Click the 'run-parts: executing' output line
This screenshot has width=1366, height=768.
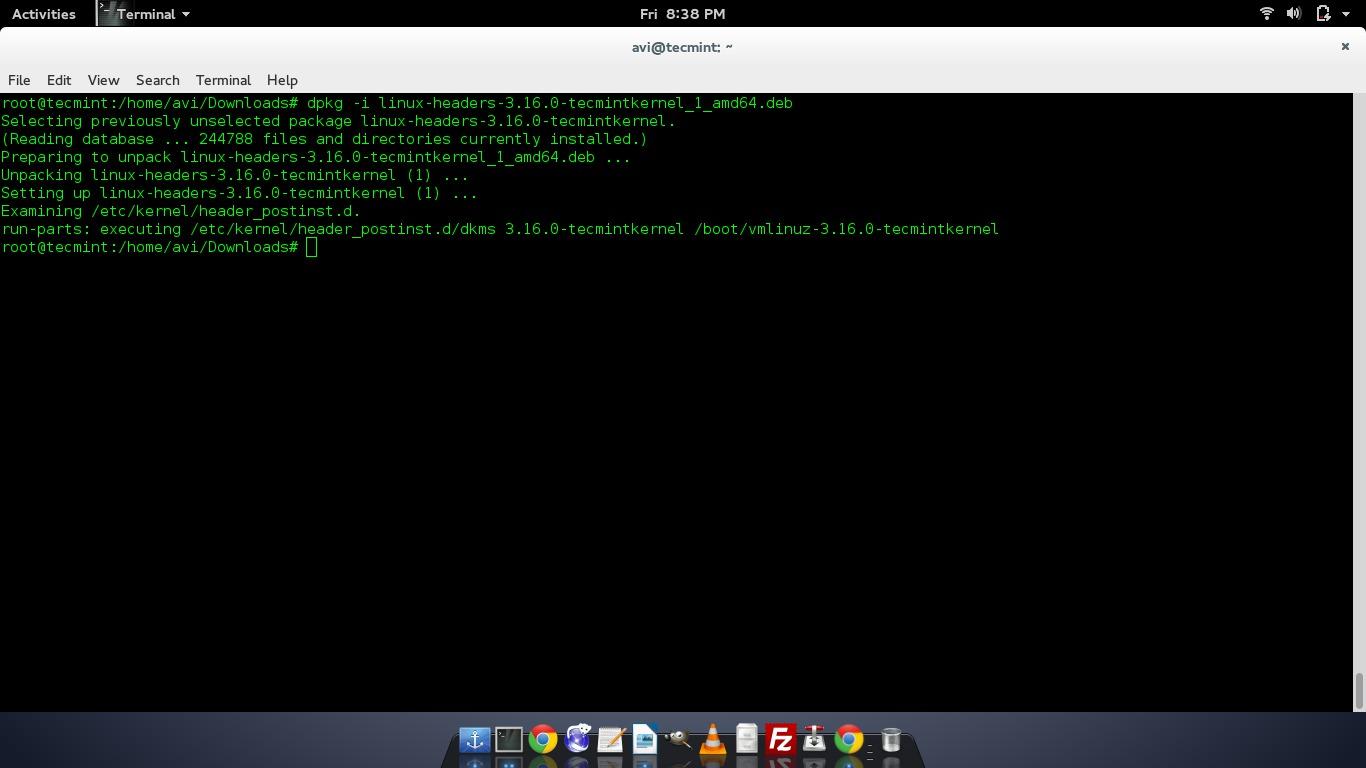pos(500,229)
